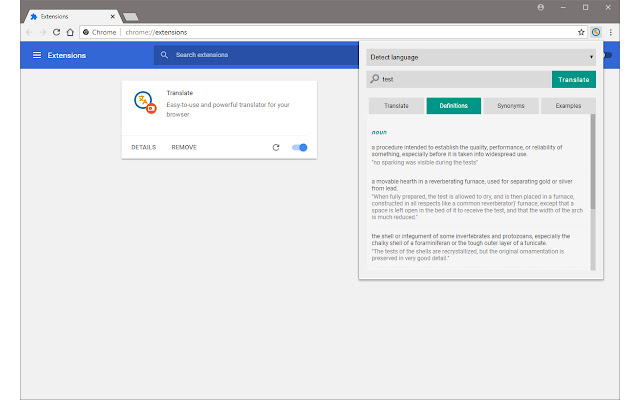
Task: Click definition starting 'the shell or integument'
Action: click(471, 240)
